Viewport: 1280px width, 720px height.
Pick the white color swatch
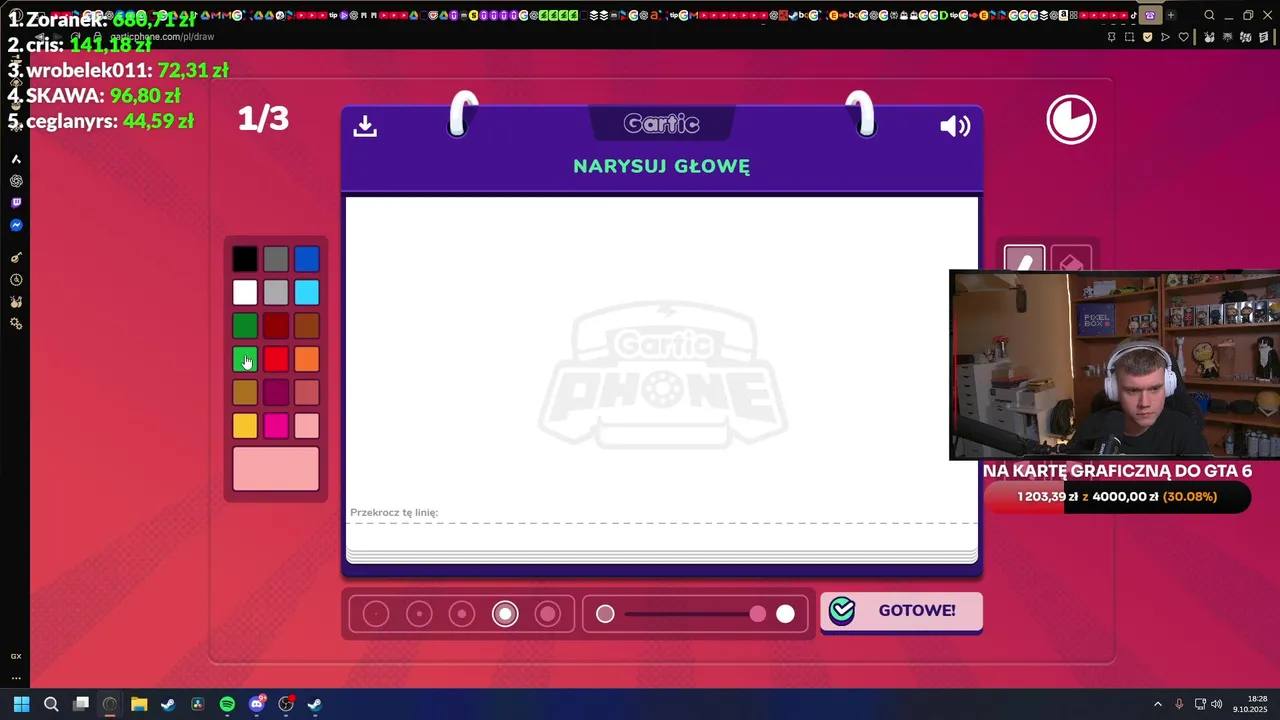pyautogui.click(x=245, y=292)
